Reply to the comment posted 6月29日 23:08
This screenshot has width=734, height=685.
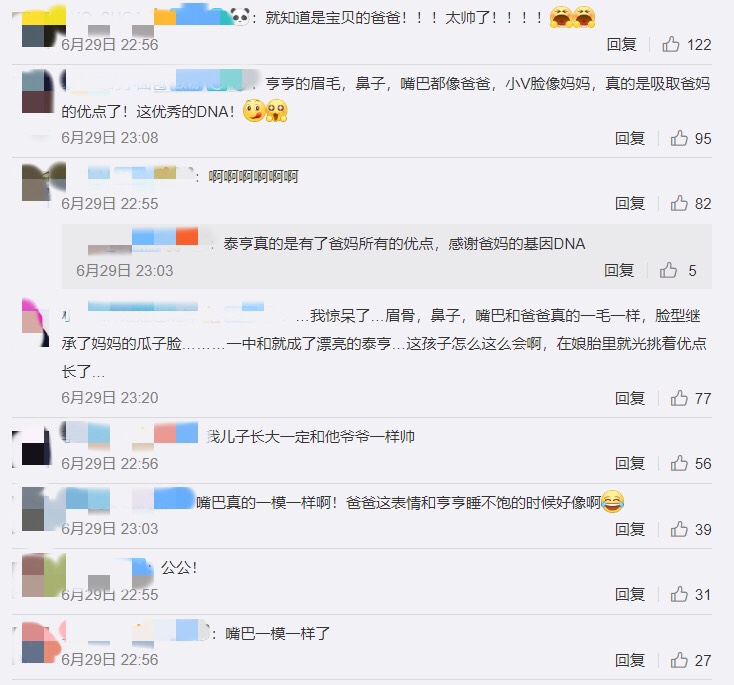[x=630, y=138]
